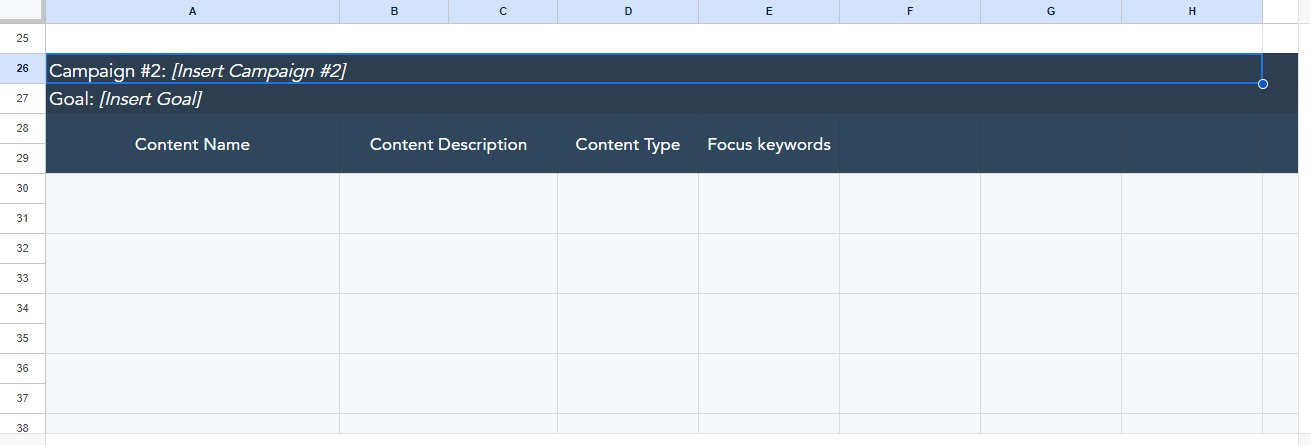Click the Campaign #2 title cell
The height and width of the screenshot is (445, 1311).
pyautogui.click(x=654, y=69)
